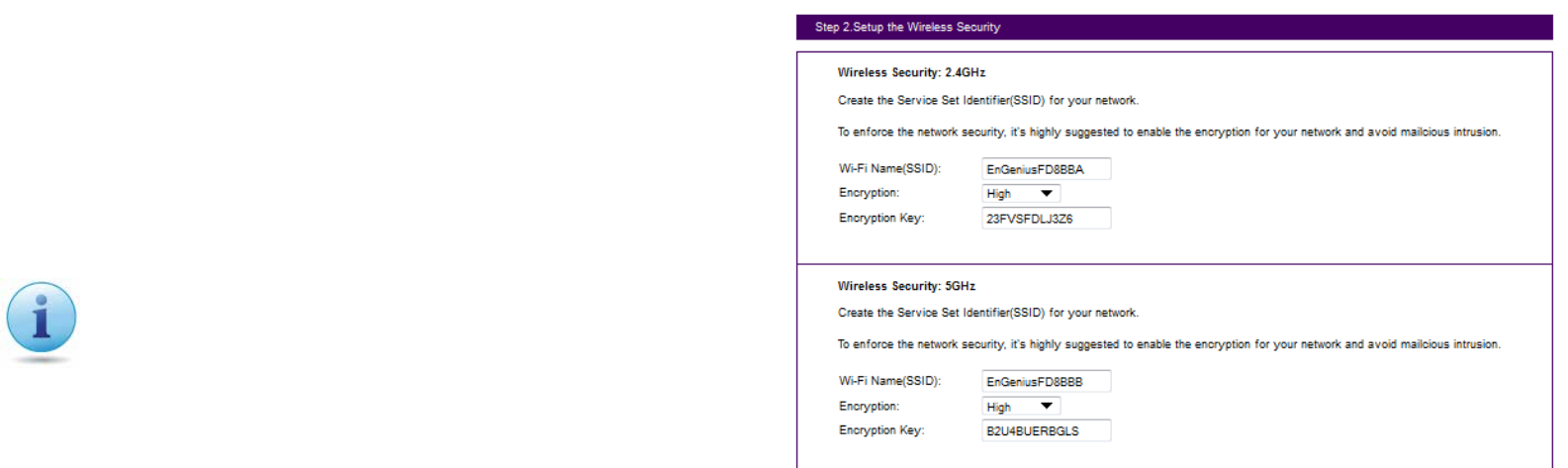Click the 5GHz Wi-Fi Name field EnGeniusFD8BBB
The width and height of the screenshot is (1568, 468).
coord(1046,382)
